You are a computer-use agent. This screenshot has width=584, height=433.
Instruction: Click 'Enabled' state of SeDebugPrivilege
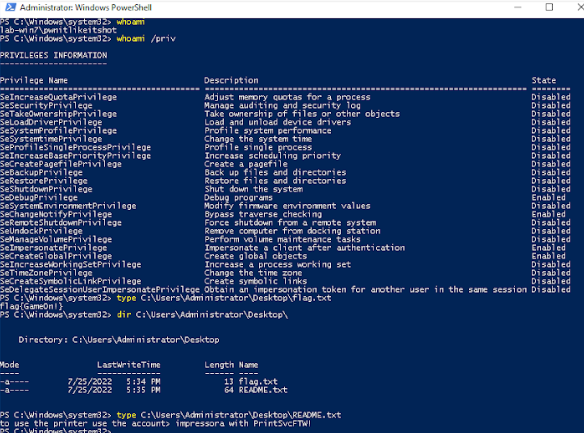[548, 198]
